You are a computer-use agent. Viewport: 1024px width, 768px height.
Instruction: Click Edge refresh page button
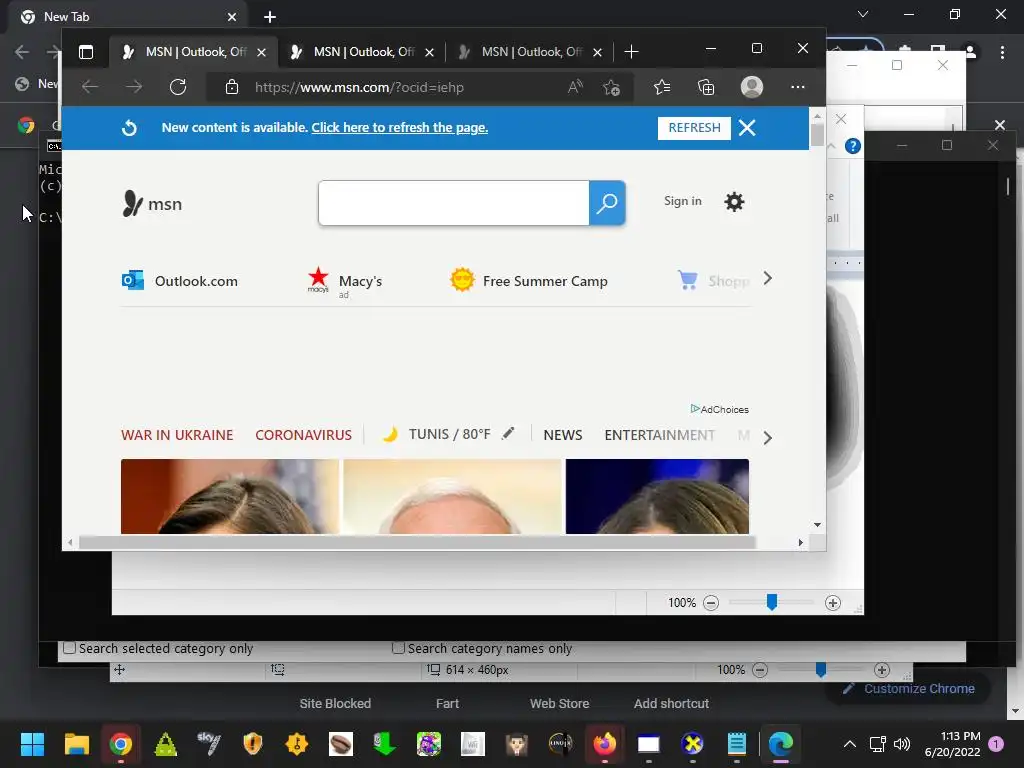click(178, 87)
